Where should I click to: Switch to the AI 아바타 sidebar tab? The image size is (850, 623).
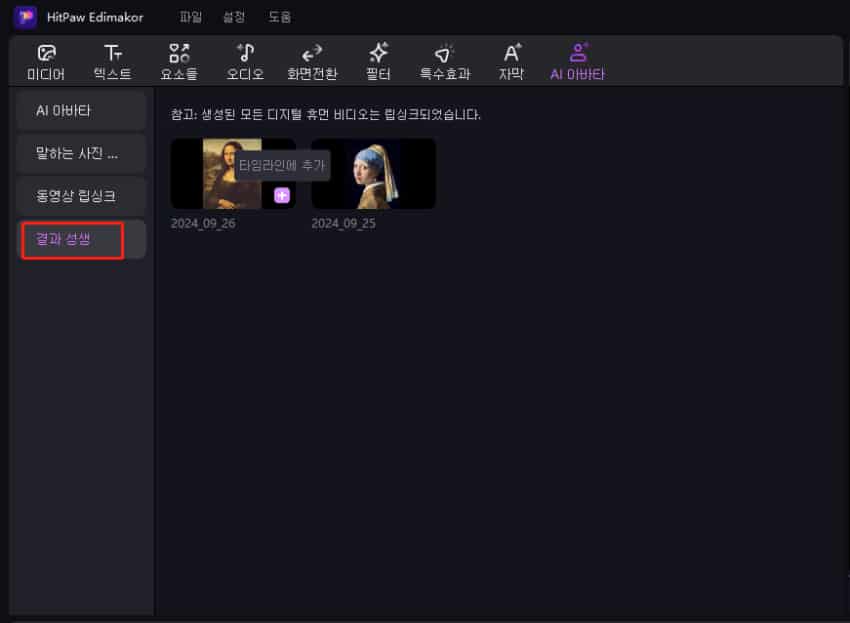point(81,111)
